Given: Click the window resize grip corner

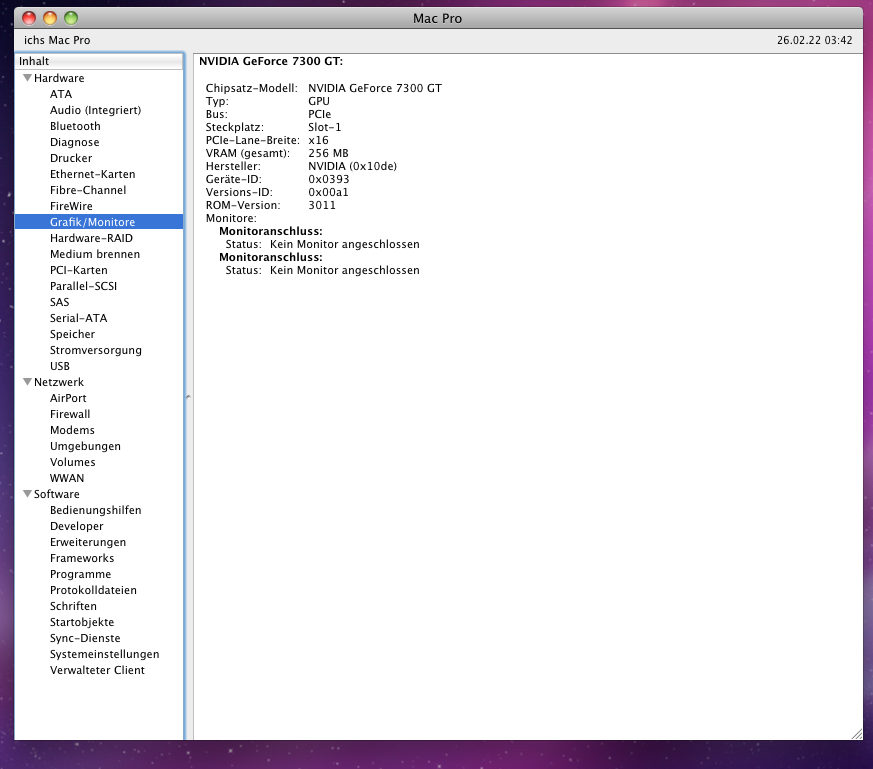Looking at the screenshot, I should pos(857,734).
